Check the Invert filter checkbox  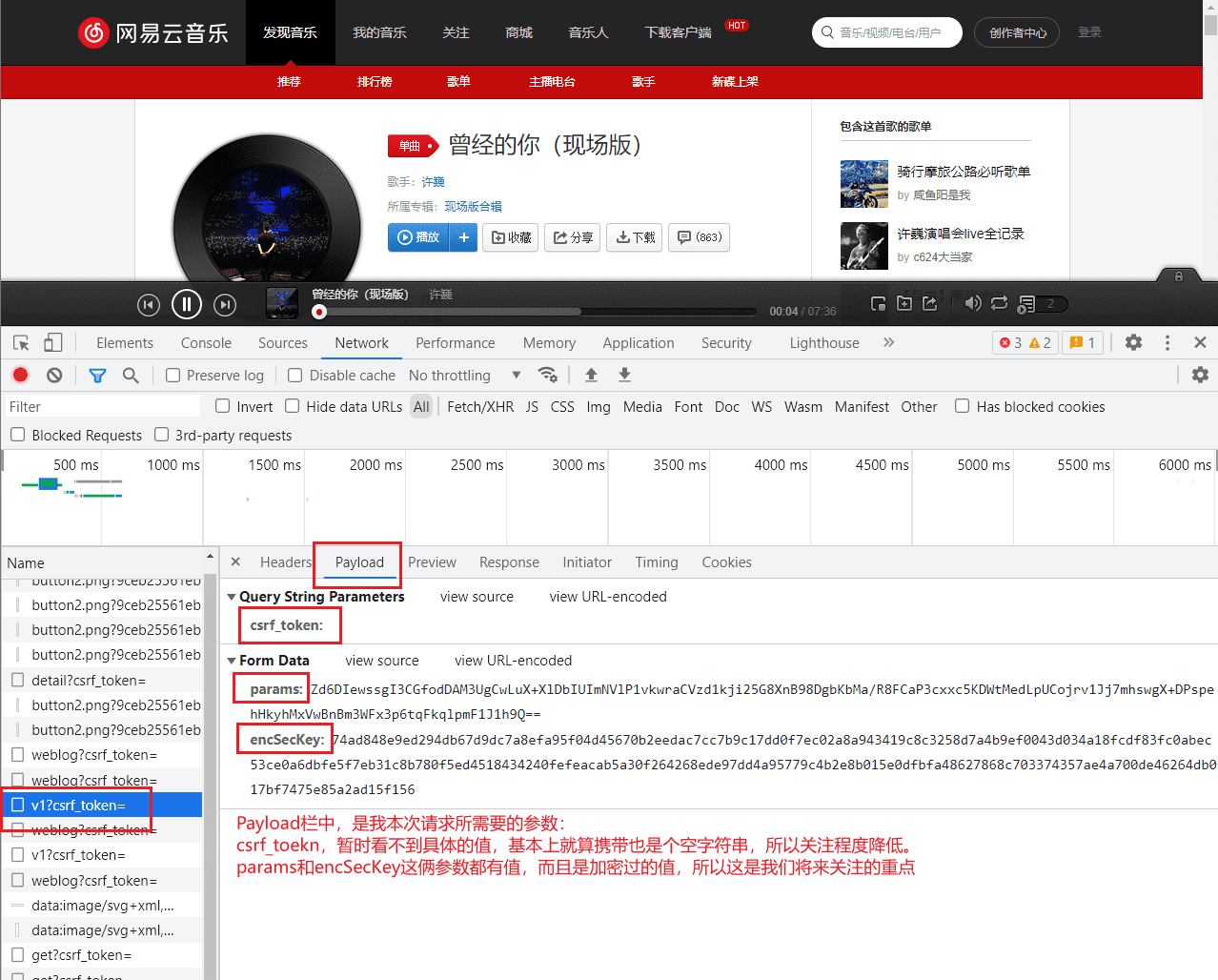point(223,406)
